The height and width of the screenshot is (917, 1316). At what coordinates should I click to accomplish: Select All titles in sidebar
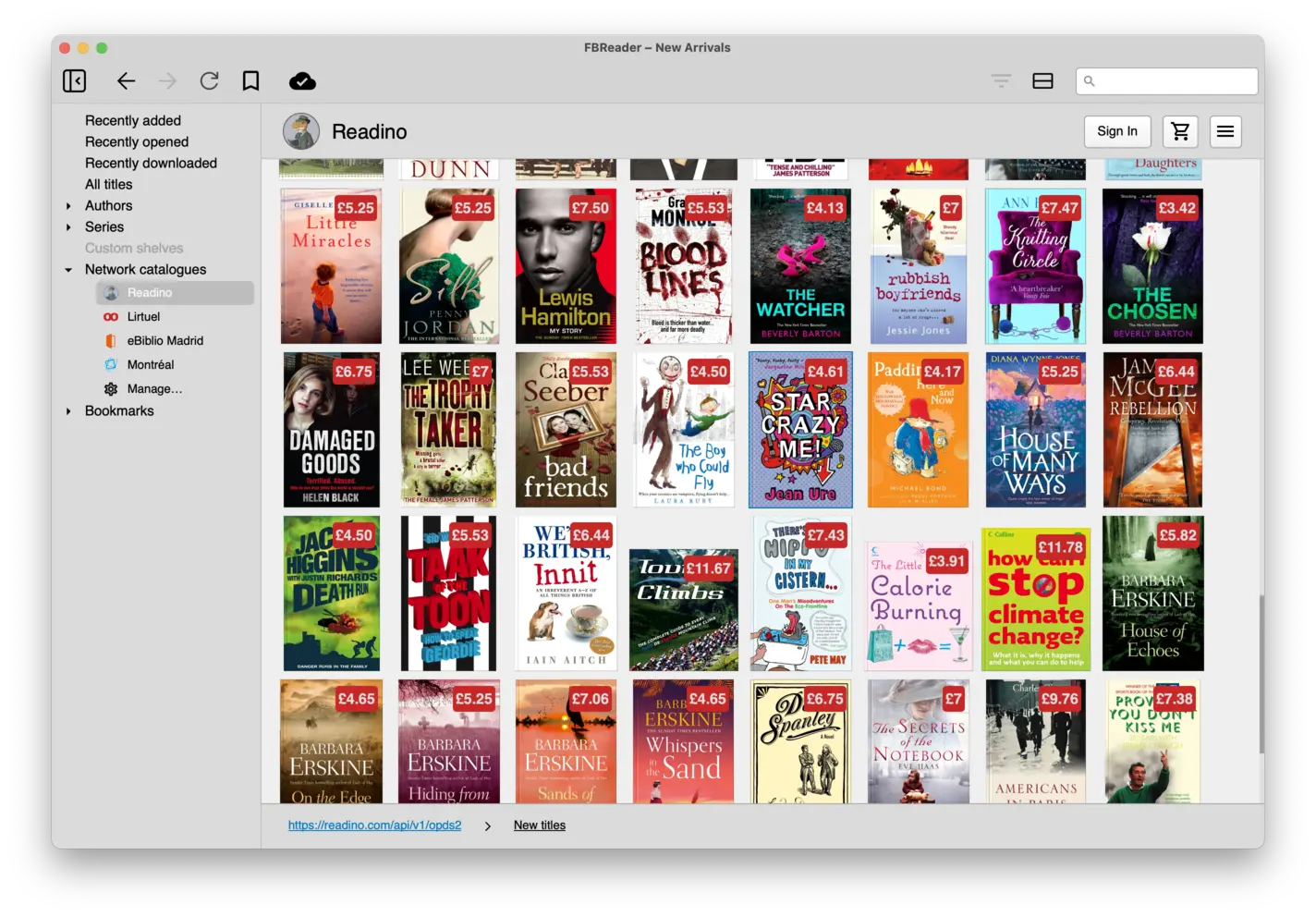tap(108, 185)
